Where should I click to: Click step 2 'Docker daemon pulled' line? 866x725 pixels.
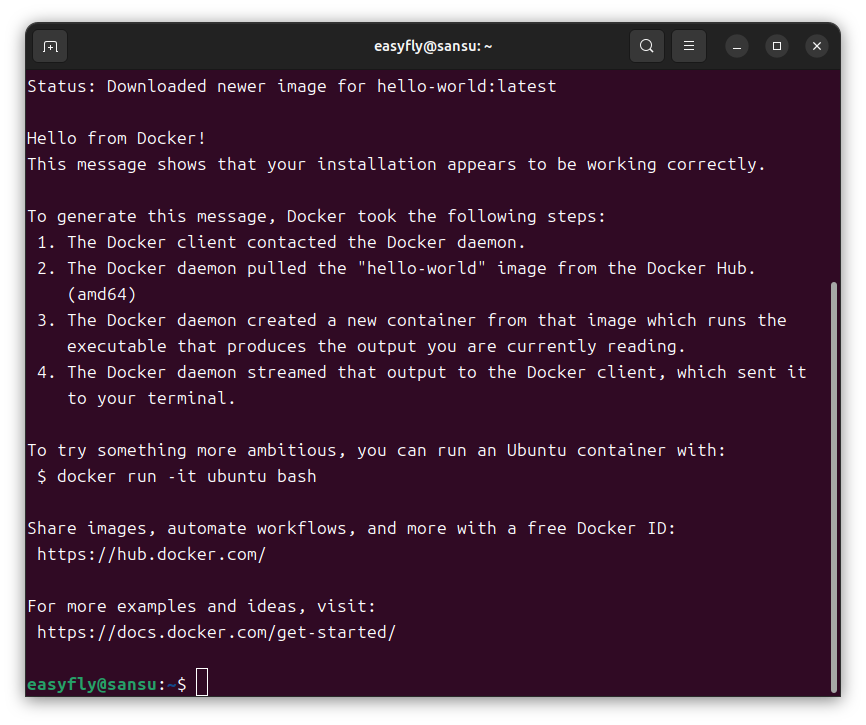coord(396,268)
